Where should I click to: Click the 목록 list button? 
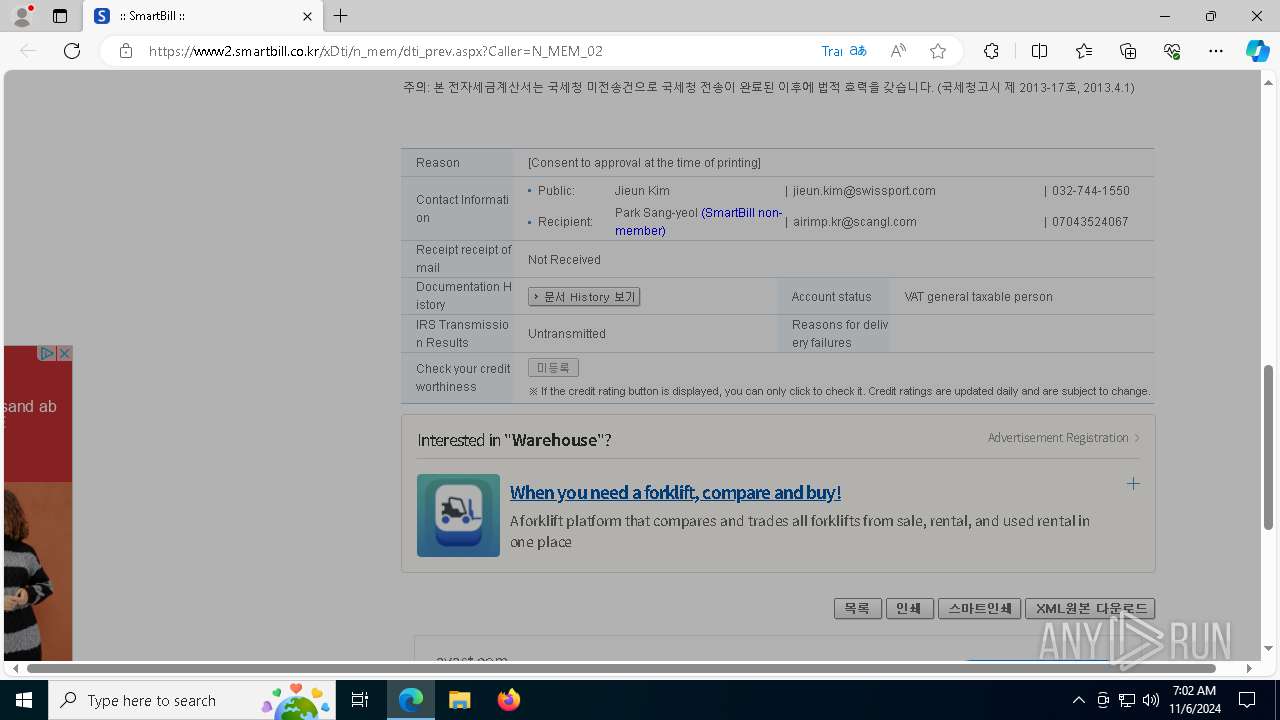point(858,608)
